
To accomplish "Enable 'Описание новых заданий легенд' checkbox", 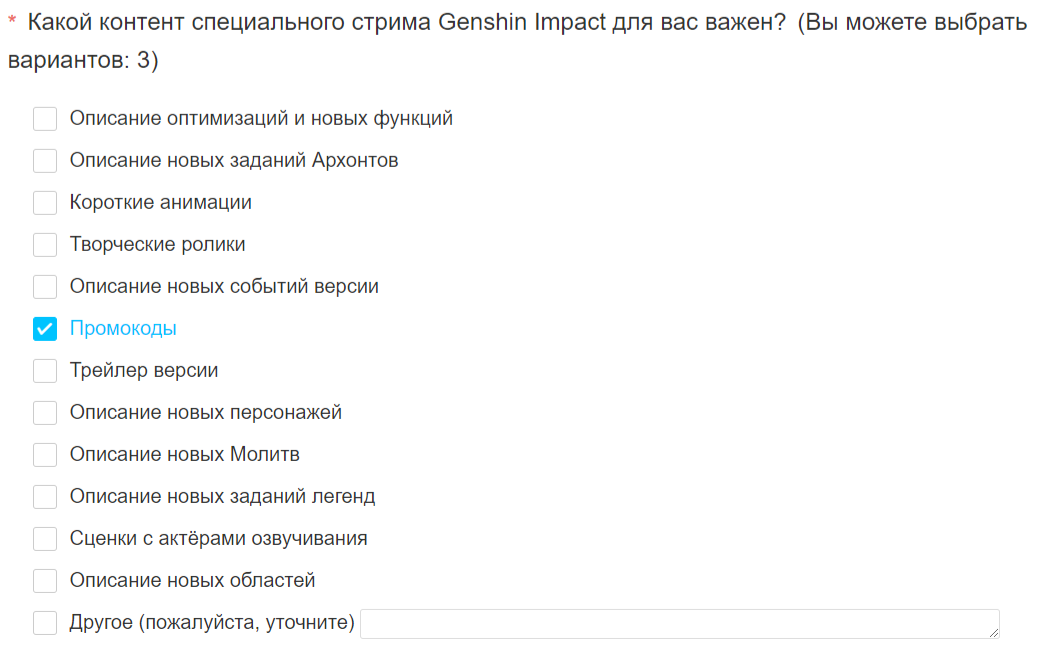I will 45,497.
